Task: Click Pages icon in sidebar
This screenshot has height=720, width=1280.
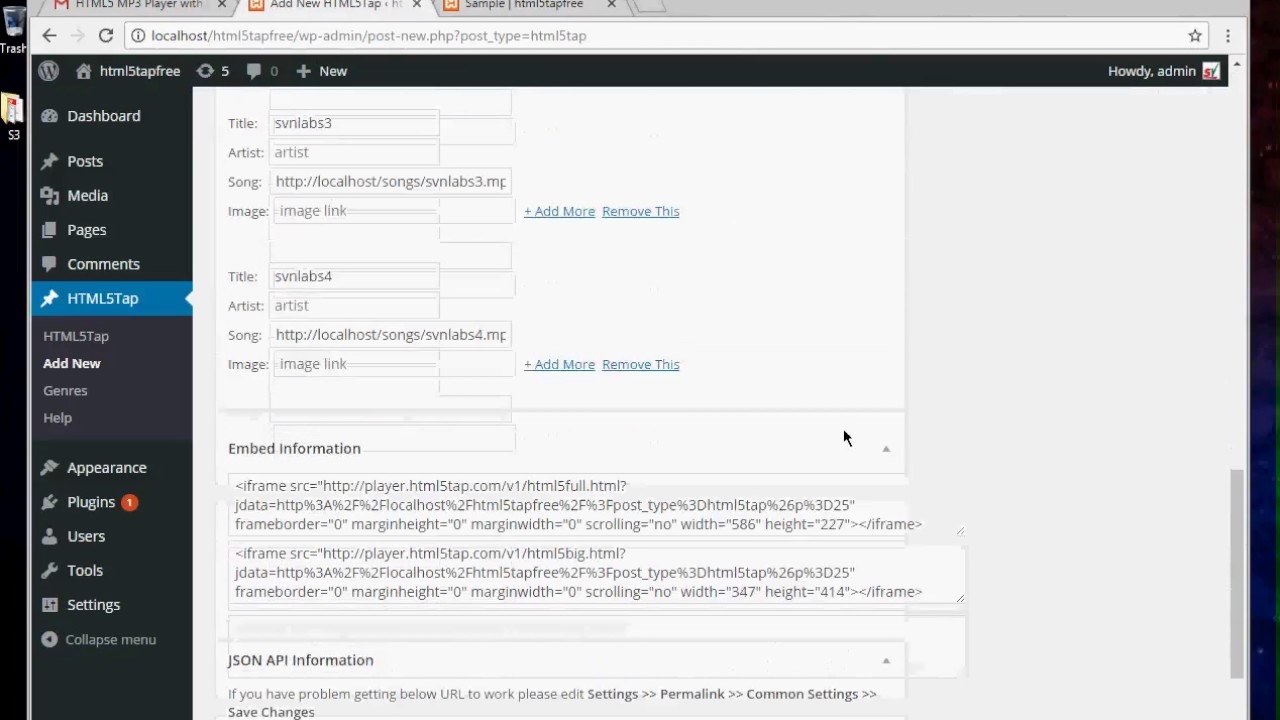Action: pyautogui.click(x=49, y=230)
